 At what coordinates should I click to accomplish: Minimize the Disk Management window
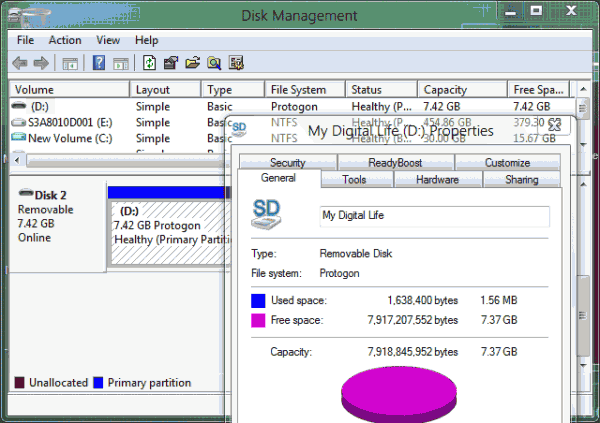click(510, 11)
